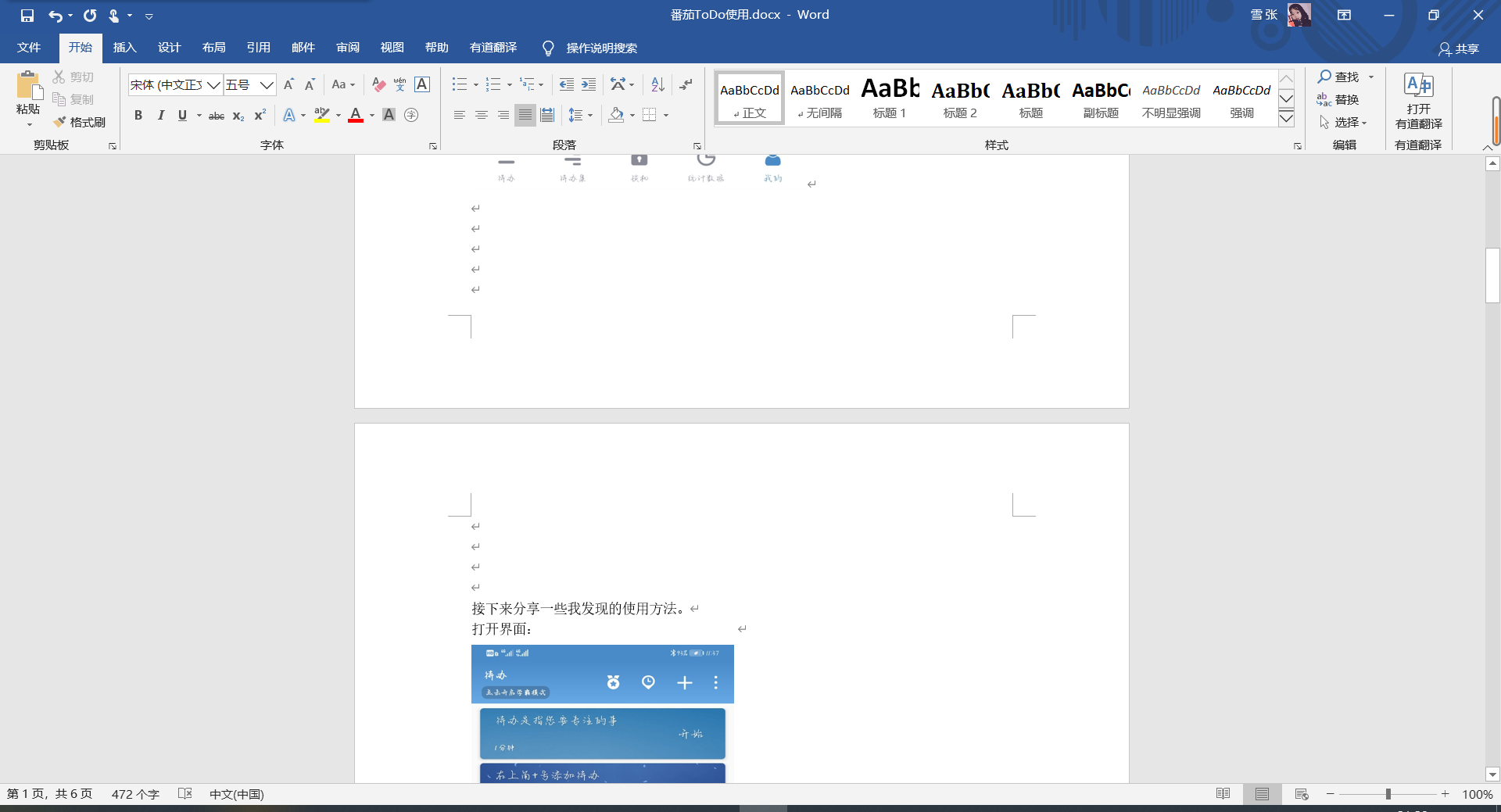Image resolution: width=1501 pixels, height=812 pixels.
Task: Increase paragraph indent
Action: tap(589, 84)
